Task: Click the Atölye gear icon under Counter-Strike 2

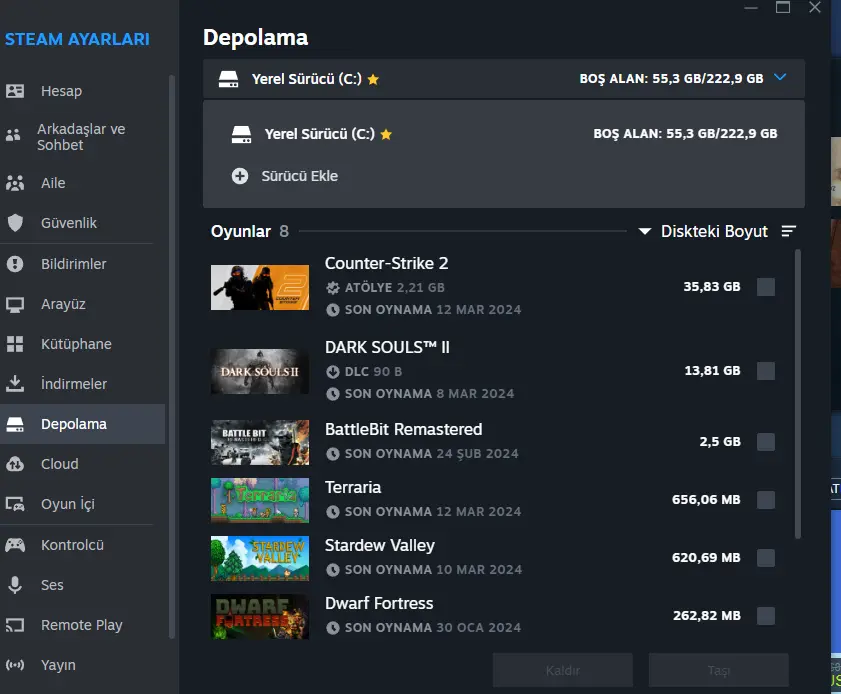Action: (333, 288)
